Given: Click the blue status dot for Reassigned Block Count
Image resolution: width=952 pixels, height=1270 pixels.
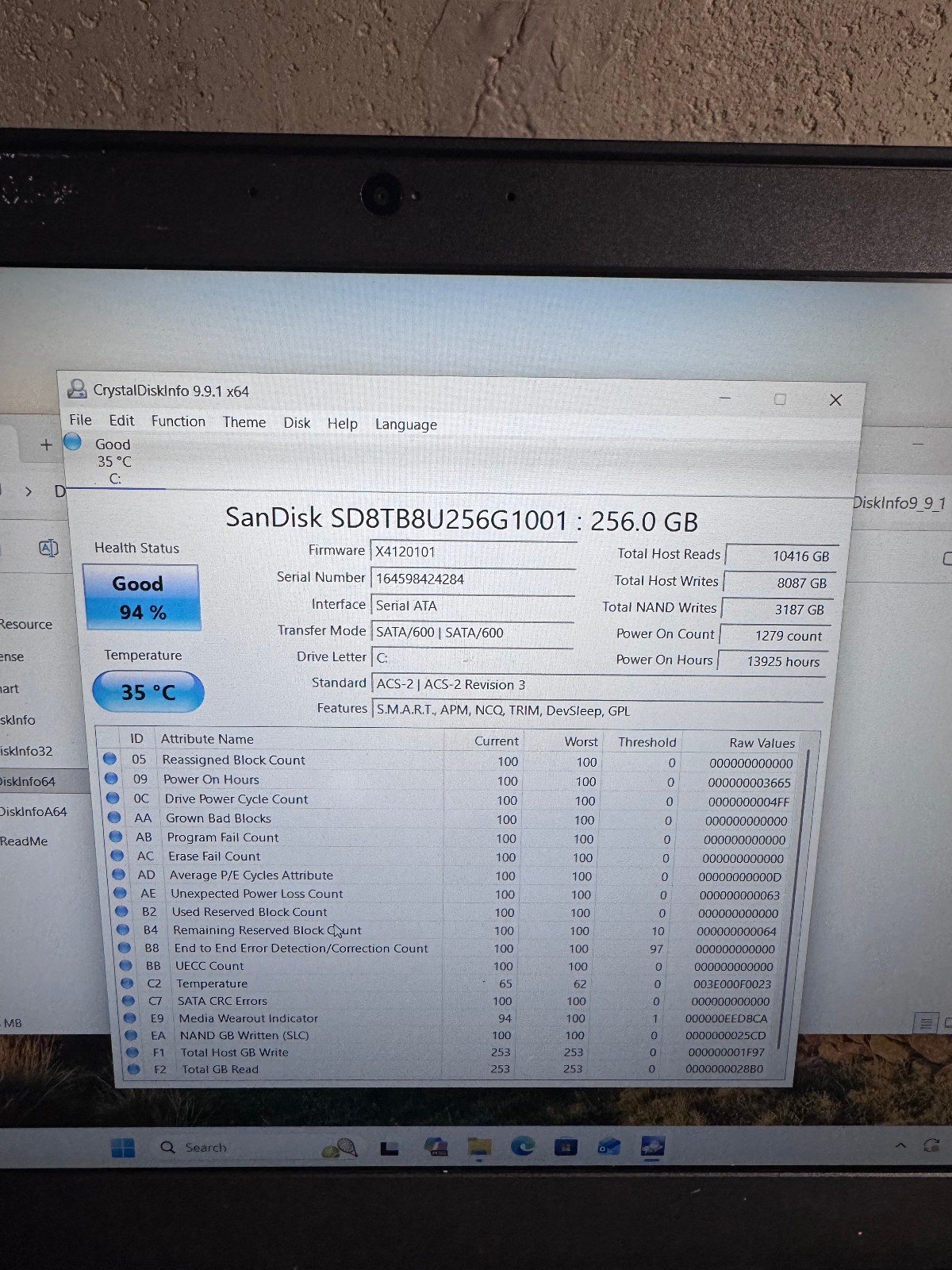Looking at the screenshot, I should point(110,759).
